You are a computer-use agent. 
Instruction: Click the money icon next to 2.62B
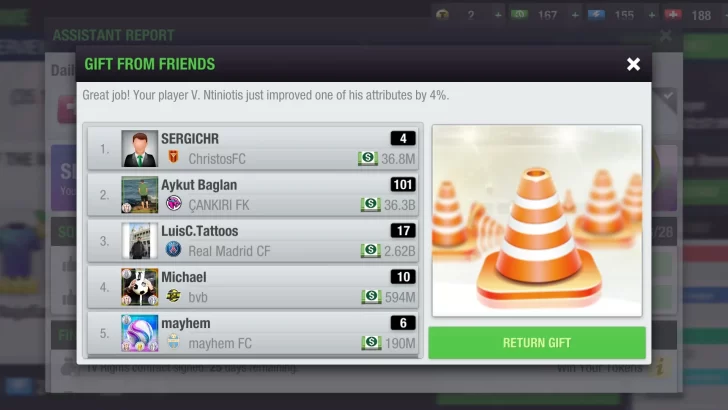(x=370, y=251)
